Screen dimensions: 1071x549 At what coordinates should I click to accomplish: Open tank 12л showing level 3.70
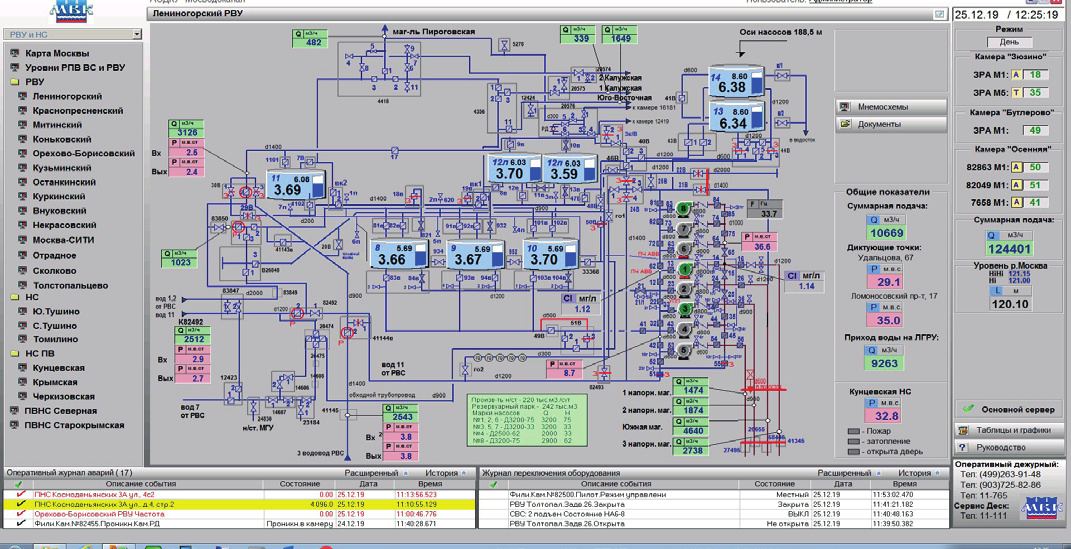point(514,169)
